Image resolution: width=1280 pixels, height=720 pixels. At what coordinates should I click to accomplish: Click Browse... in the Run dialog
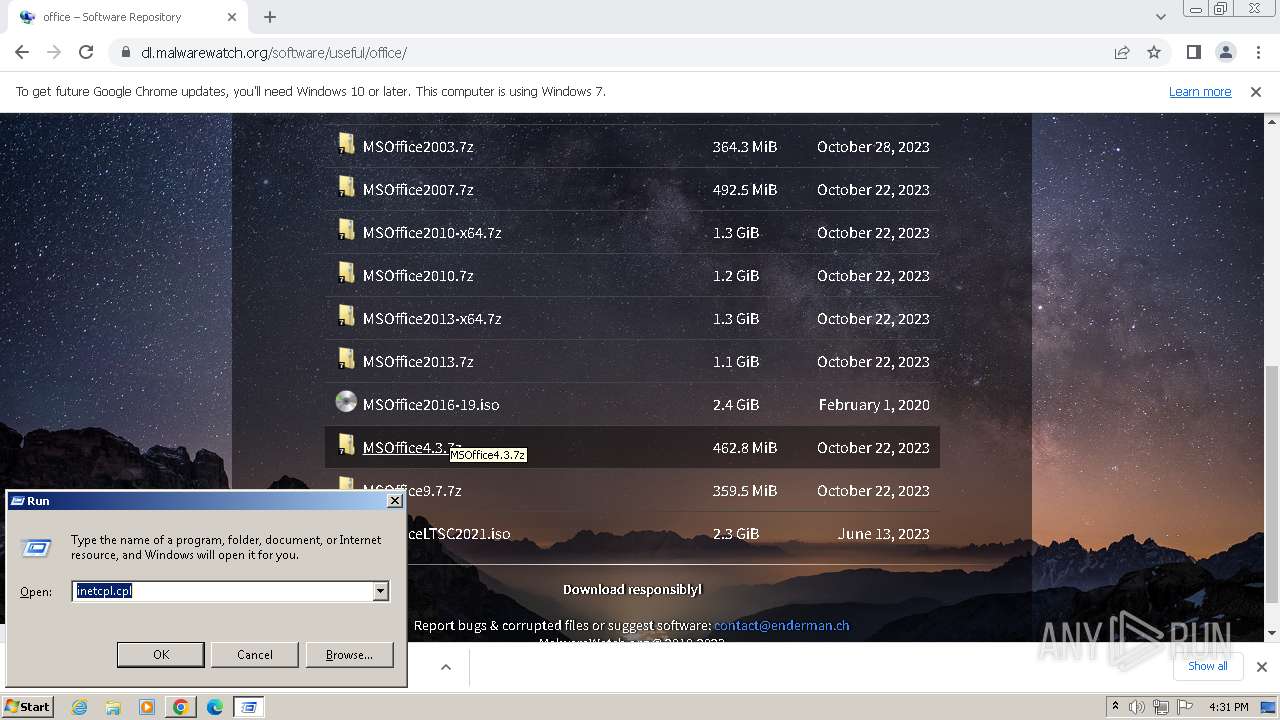pos(349,654)
